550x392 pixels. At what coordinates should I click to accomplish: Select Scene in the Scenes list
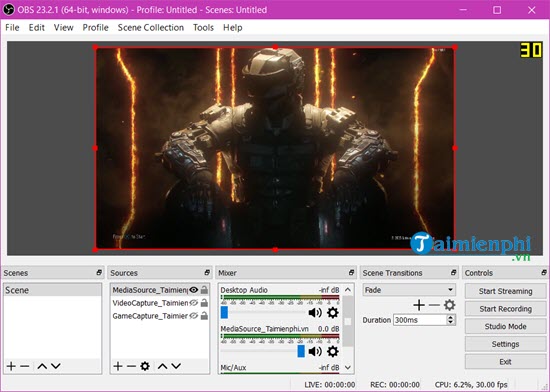(x=53, y=290)
